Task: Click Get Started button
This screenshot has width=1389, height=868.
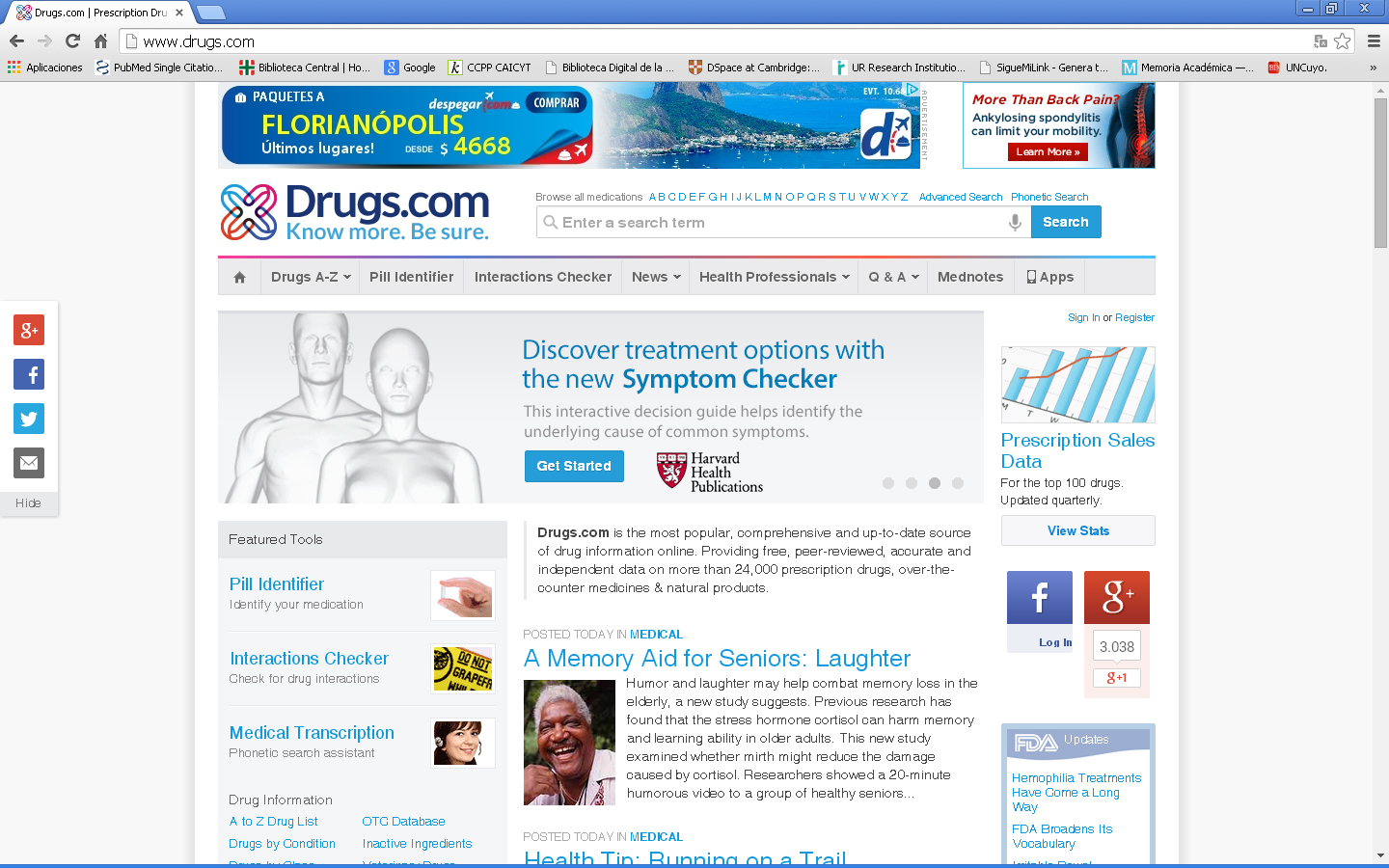Action: [574, 466]
